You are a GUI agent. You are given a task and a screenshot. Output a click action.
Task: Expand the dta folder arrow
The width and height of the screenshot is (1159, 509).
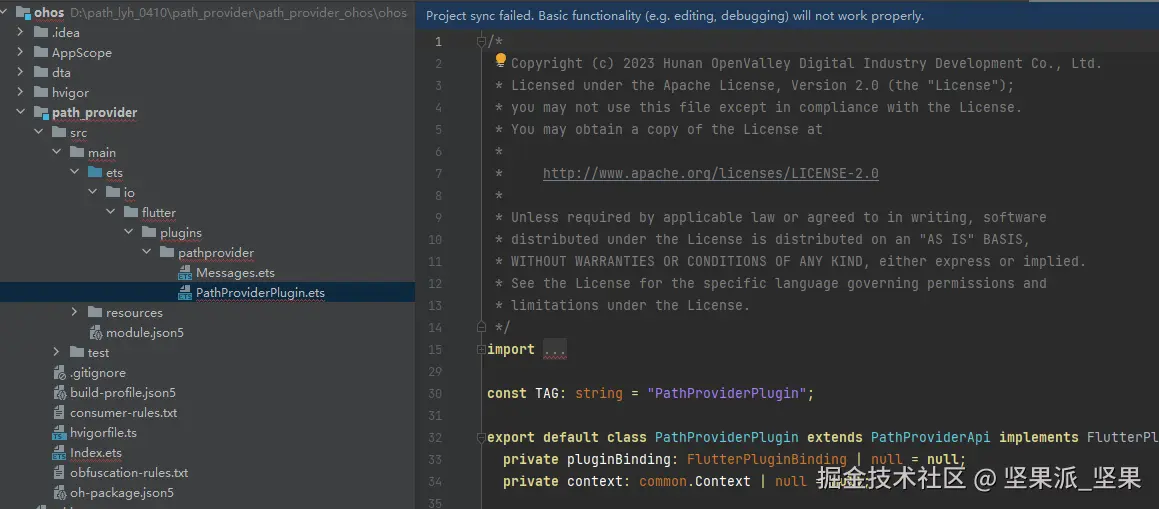(21, 72)
